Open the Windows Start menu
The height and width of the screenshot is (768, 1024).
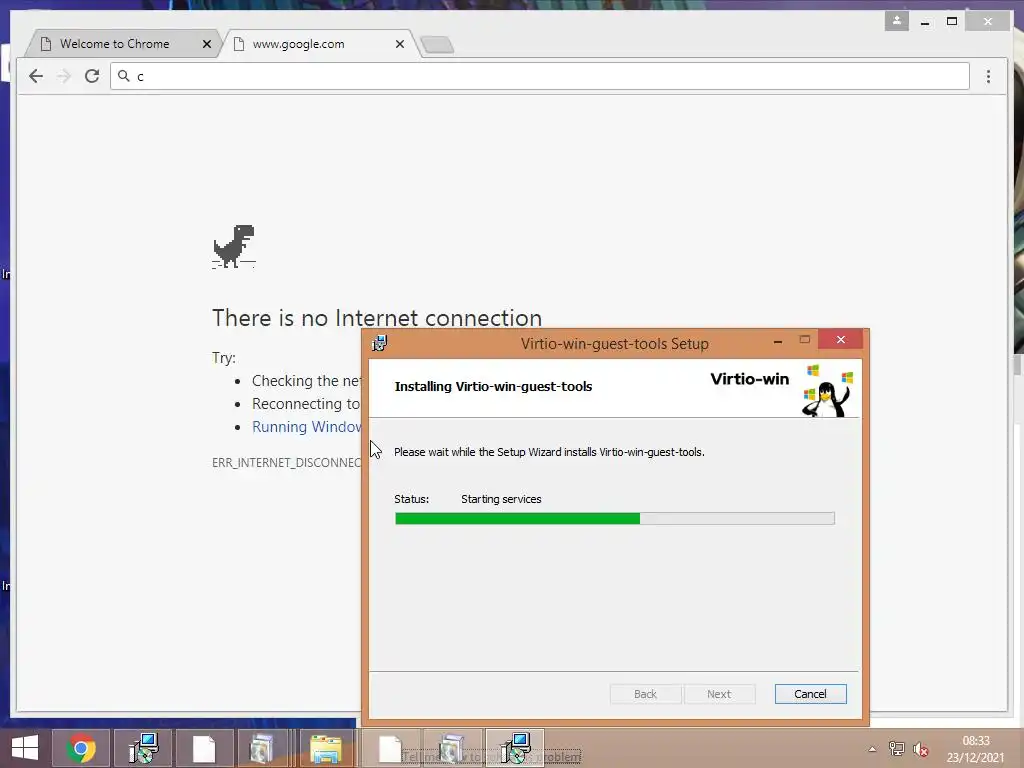click(x=25, y=748)
